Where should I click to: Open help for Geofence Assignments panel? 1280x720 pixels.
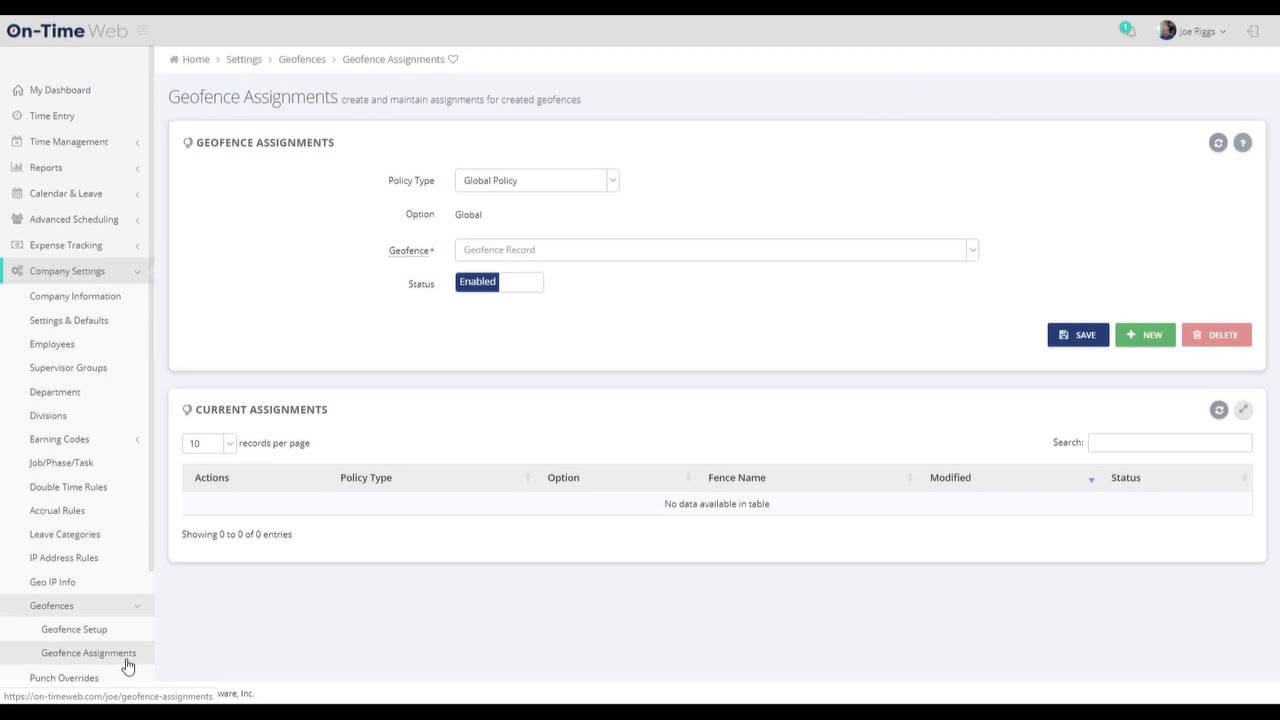[x=1242, y=143]
